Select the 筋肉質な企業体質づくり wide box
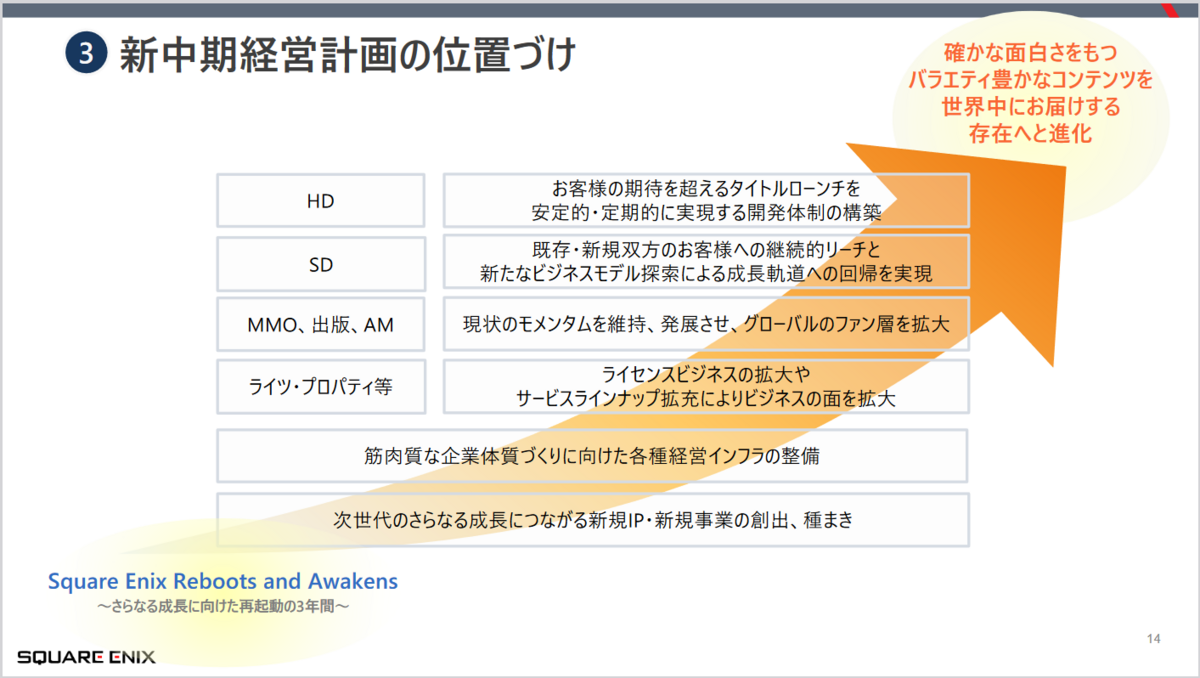The image size is (1200, 678). click(592, 456)
